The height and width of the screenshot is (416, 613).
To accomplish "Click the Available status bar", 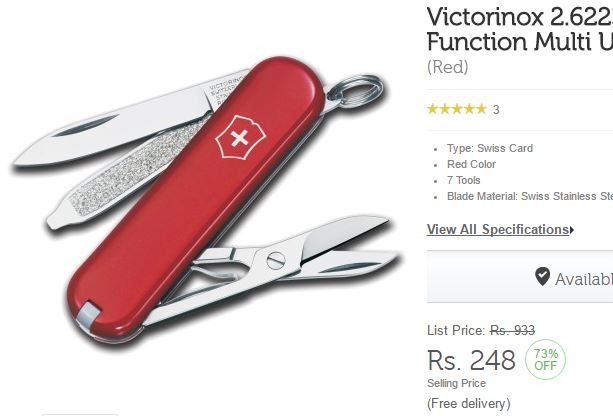I will coord(520,276).
